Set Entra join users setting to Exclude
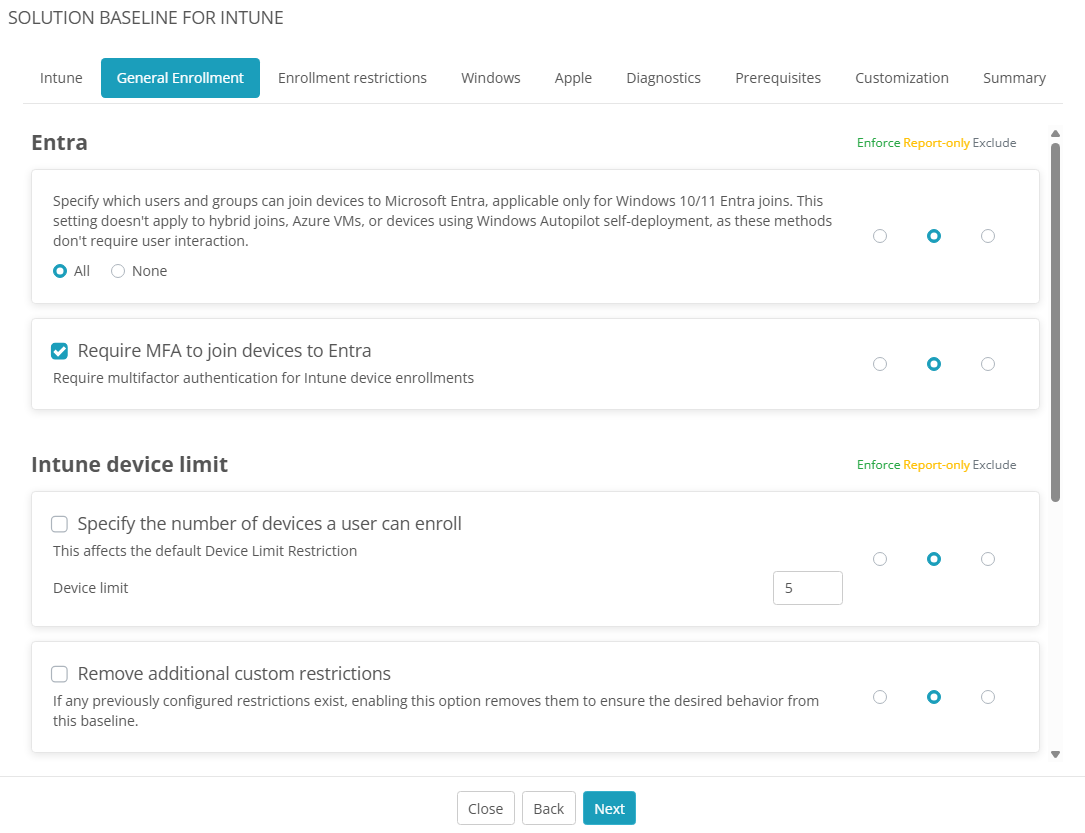 pyautogui.click(x=987, y=236)
